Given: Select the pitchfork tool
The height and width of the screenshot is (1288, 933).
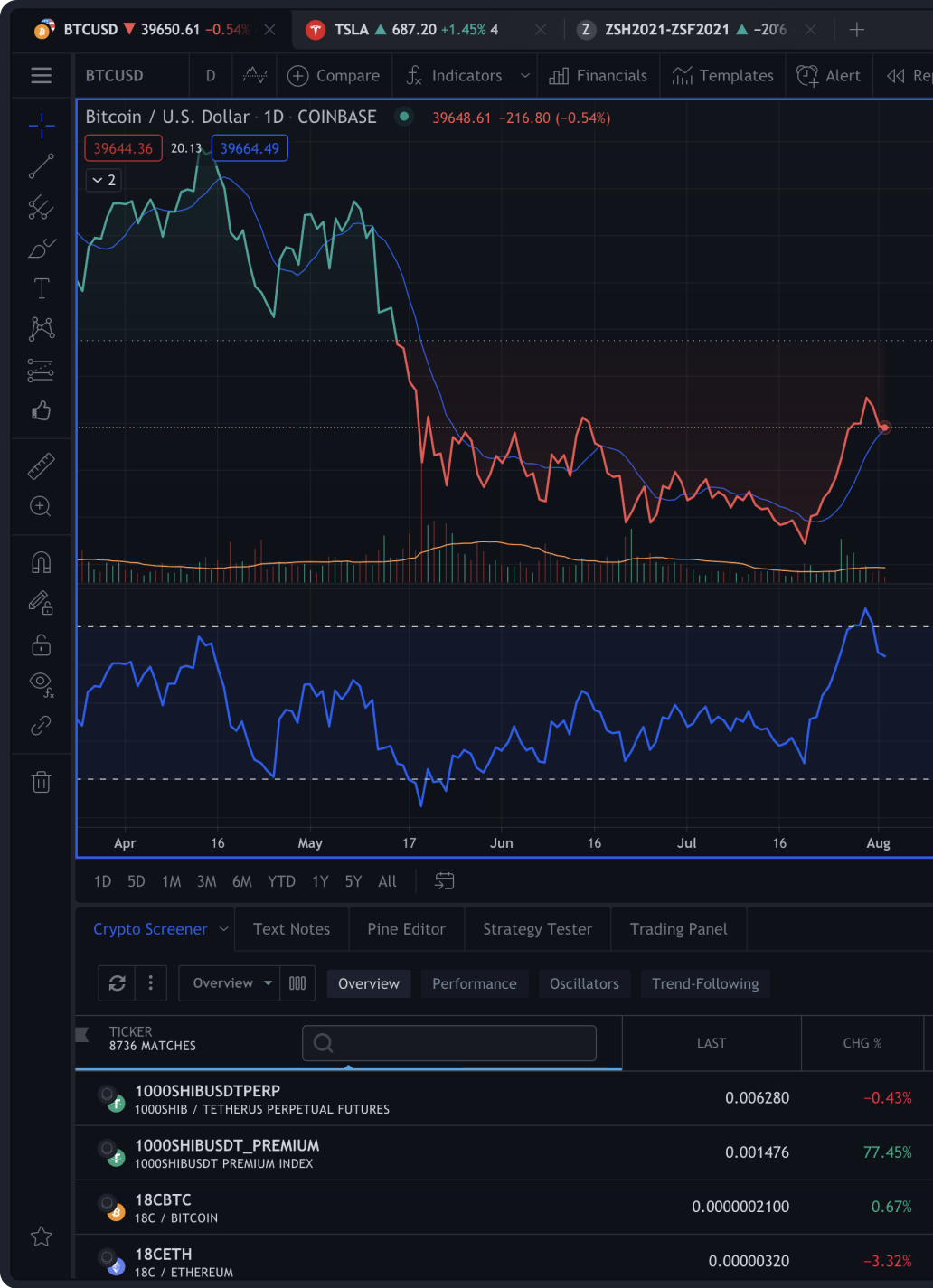Looking at the screenshot, I should (41, 208).
